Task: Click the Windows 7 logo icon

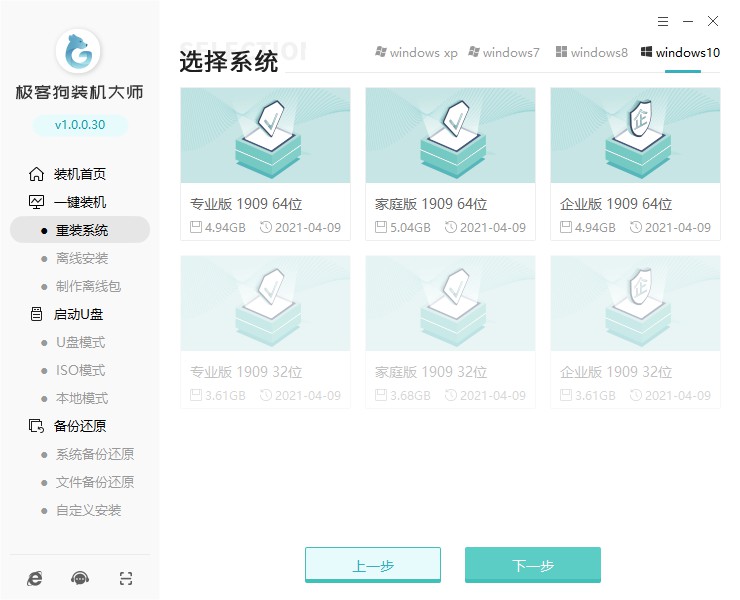Action: [x=474, y=51]
